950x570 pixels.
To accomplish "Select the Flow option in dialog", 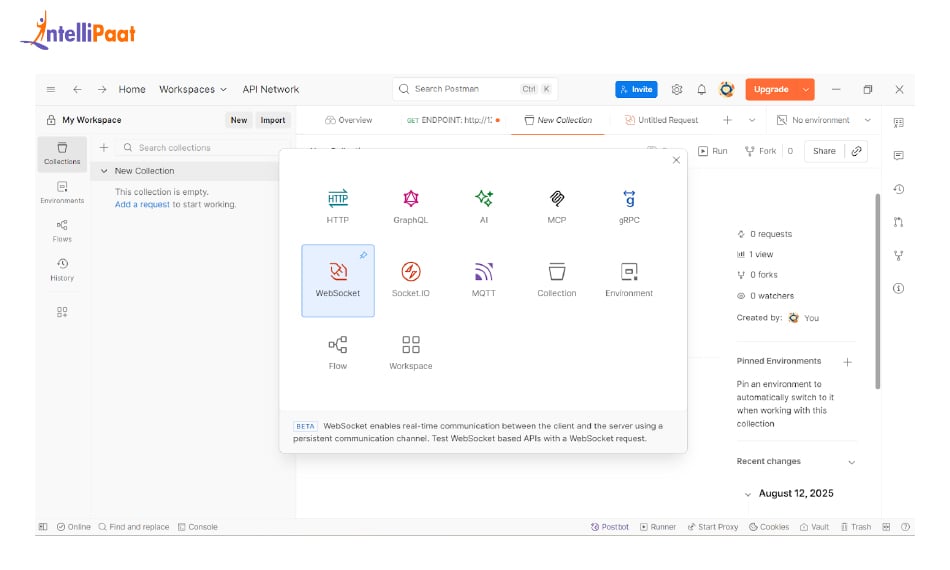I will [337, 353].
